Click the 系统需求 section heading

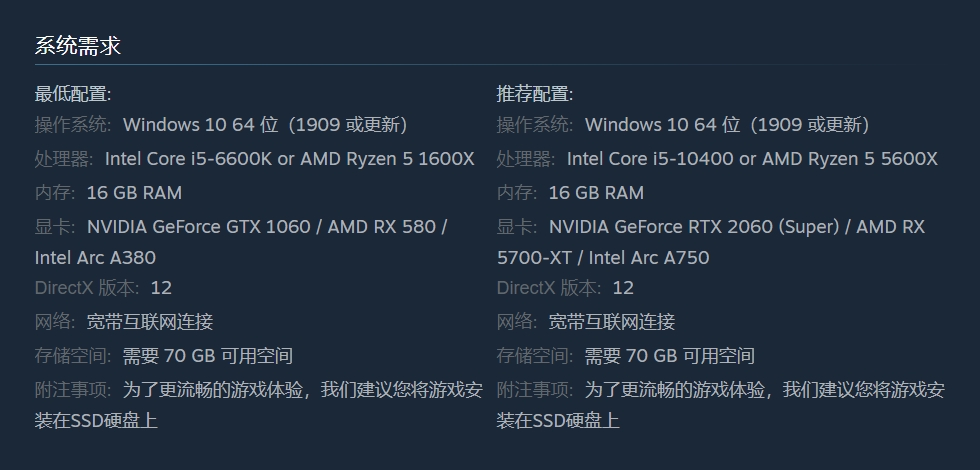coord(77,45)
